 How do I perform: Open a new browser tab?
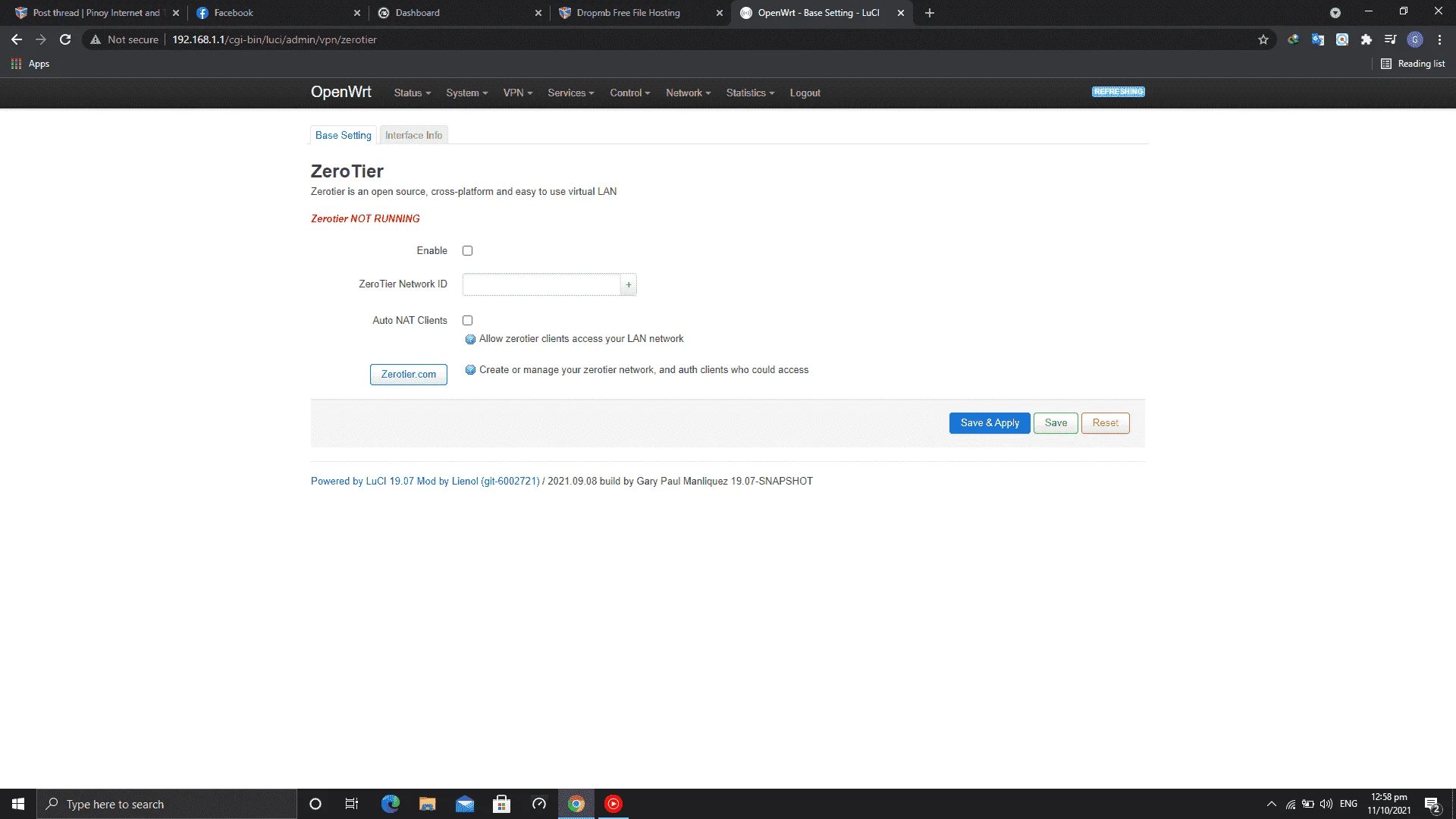tap(930, 13)
